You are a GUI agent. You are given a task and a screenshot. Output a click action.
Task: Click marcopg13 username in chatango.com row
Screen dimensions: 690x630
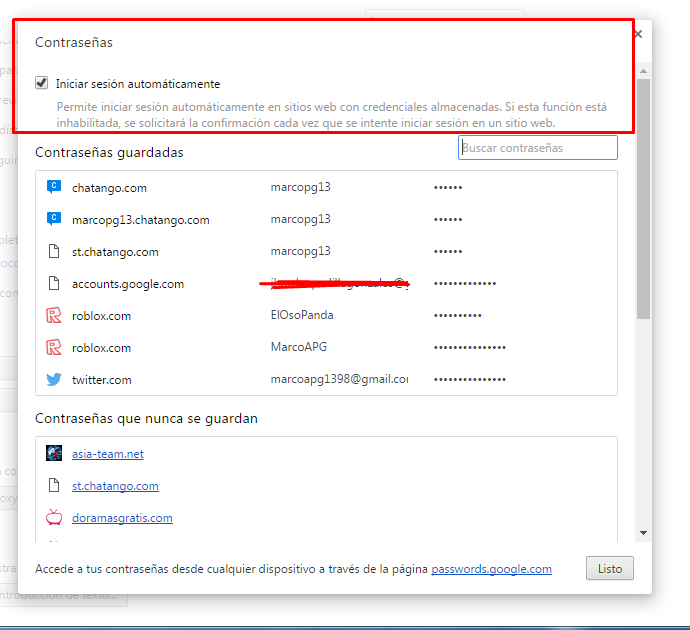click(x=301, y=187)
